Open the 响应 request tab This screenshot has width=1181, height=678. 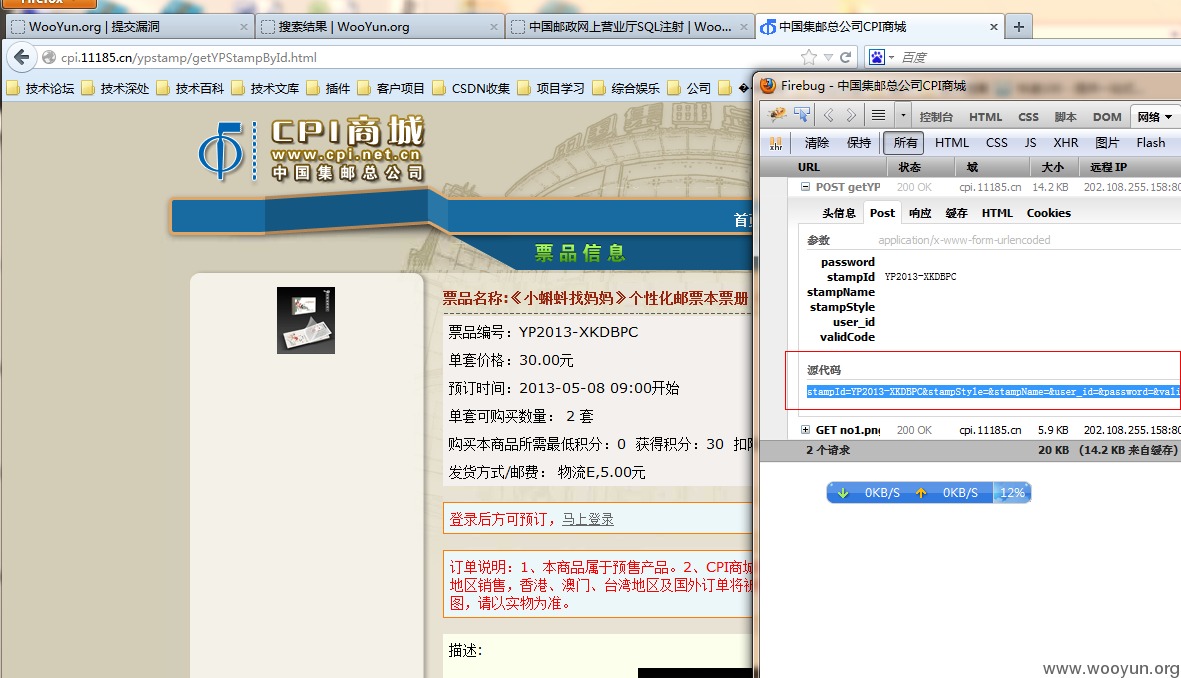coord(920,213)
